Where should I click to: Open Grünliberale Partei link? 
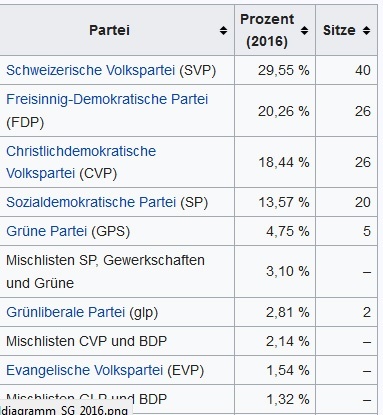65,312
